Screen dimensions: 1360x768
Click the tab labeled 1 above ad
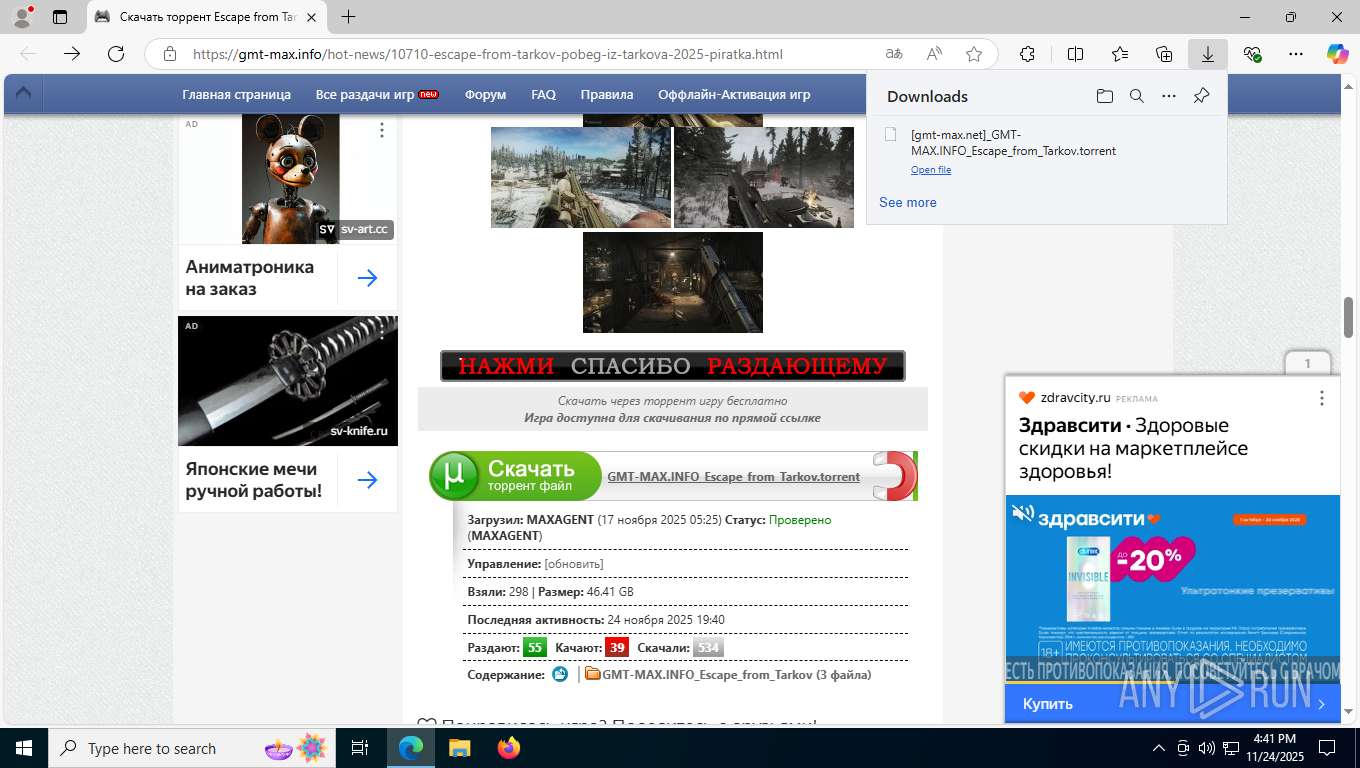1307,363
